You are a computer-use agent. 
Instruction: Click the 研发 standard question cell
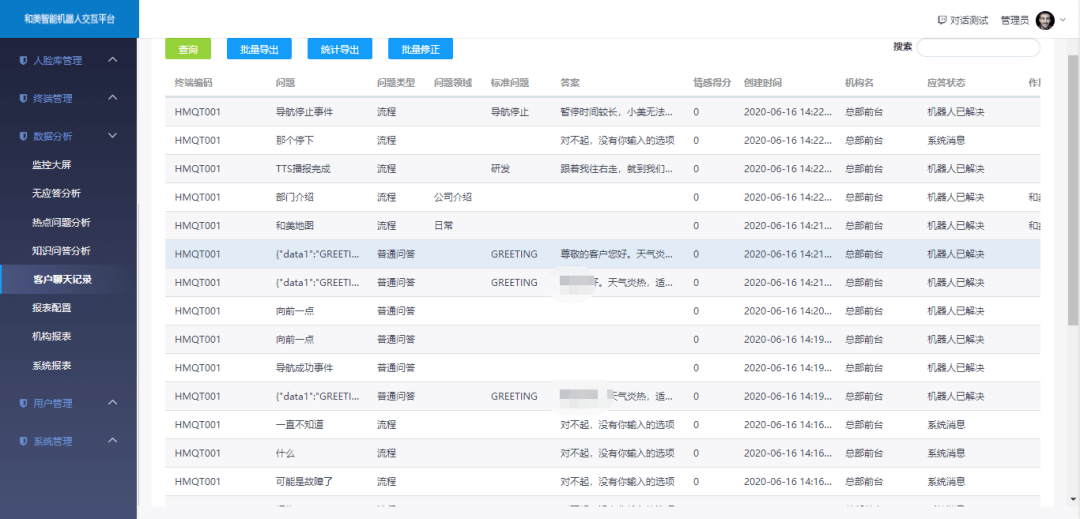pos(501,169)
